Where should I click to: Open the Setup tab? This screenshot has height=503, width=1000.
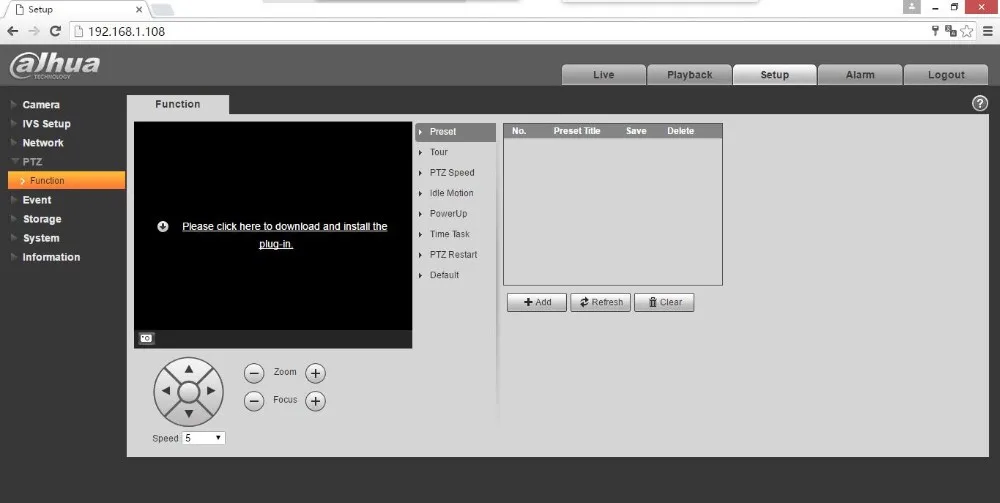[774, 75]
